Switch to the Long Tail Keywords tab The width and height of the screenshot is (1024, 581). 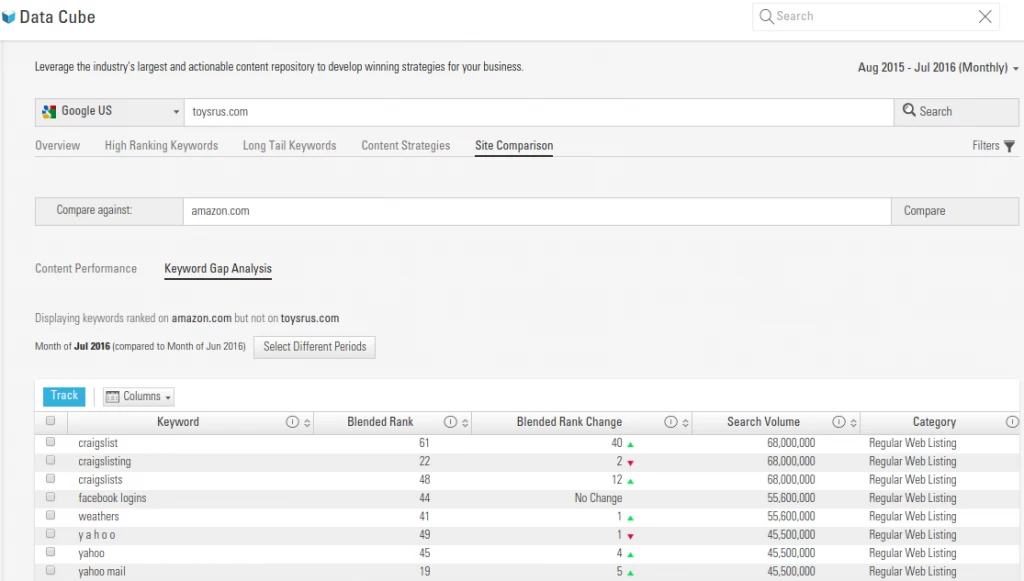coord(289,146)
